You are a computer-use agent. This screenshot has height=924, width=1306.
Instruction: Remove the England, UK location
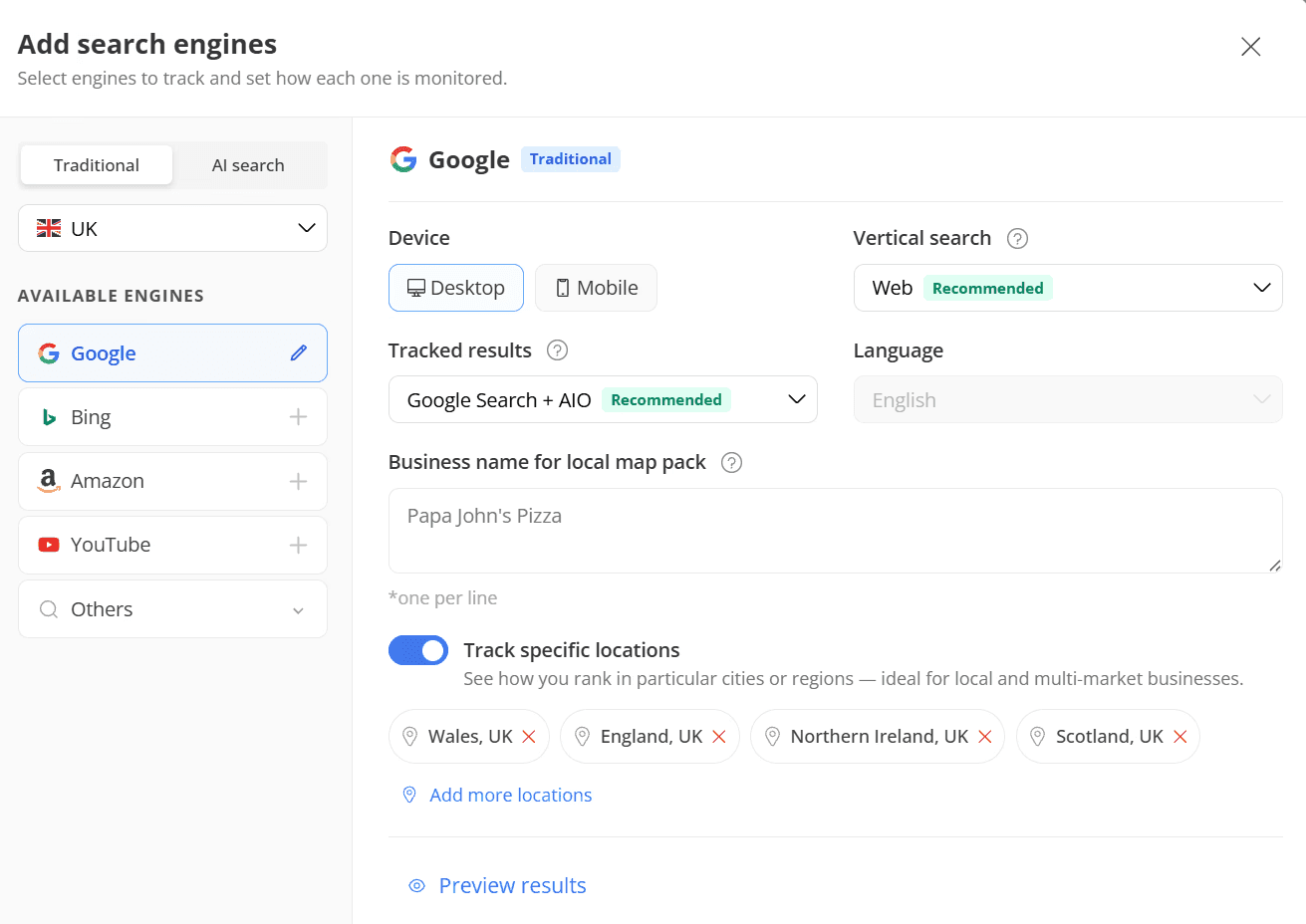(x=719, y=737)
